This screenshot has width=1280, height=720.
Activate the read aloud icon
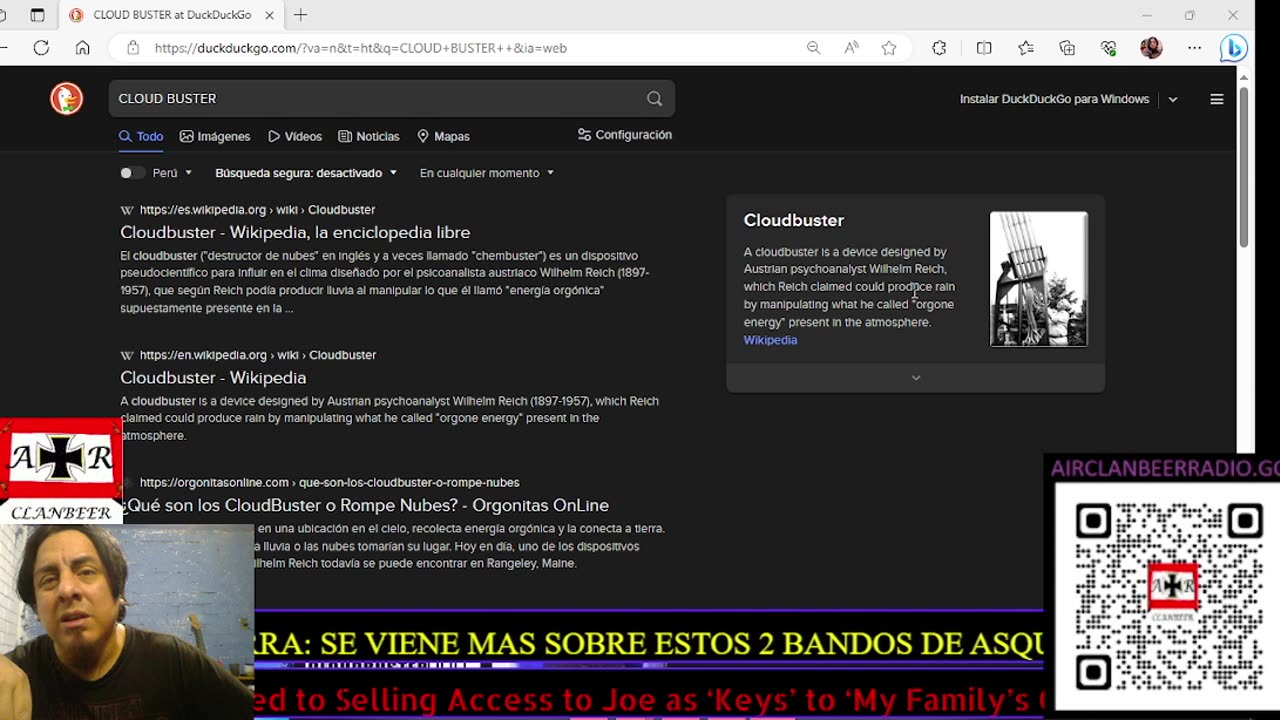[851, 48]
